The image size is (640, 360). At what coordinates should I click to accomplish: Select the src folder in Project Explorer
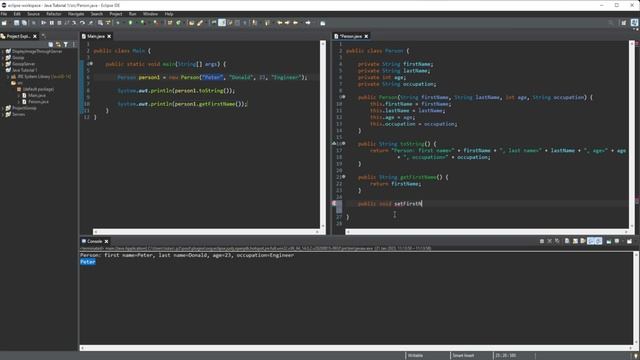(x=20, y=83)
